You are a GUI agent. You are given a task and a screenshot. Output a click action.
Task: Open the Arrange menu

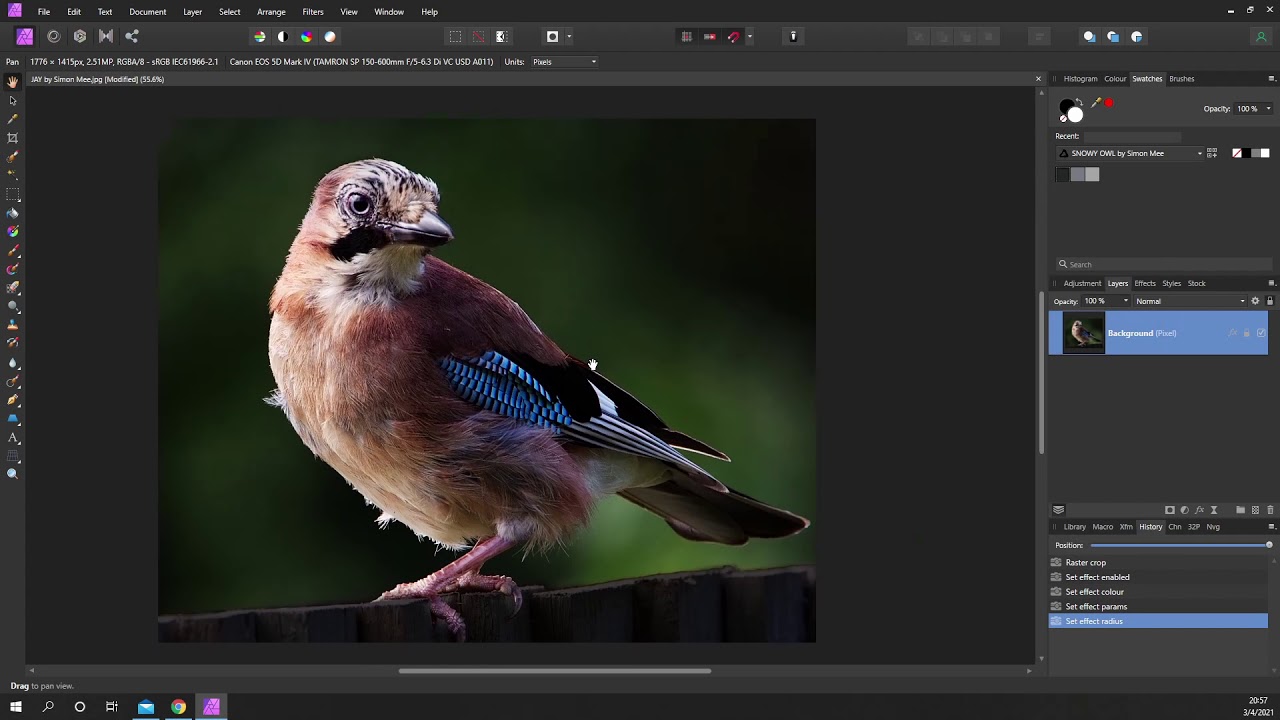tap(271, 12)
